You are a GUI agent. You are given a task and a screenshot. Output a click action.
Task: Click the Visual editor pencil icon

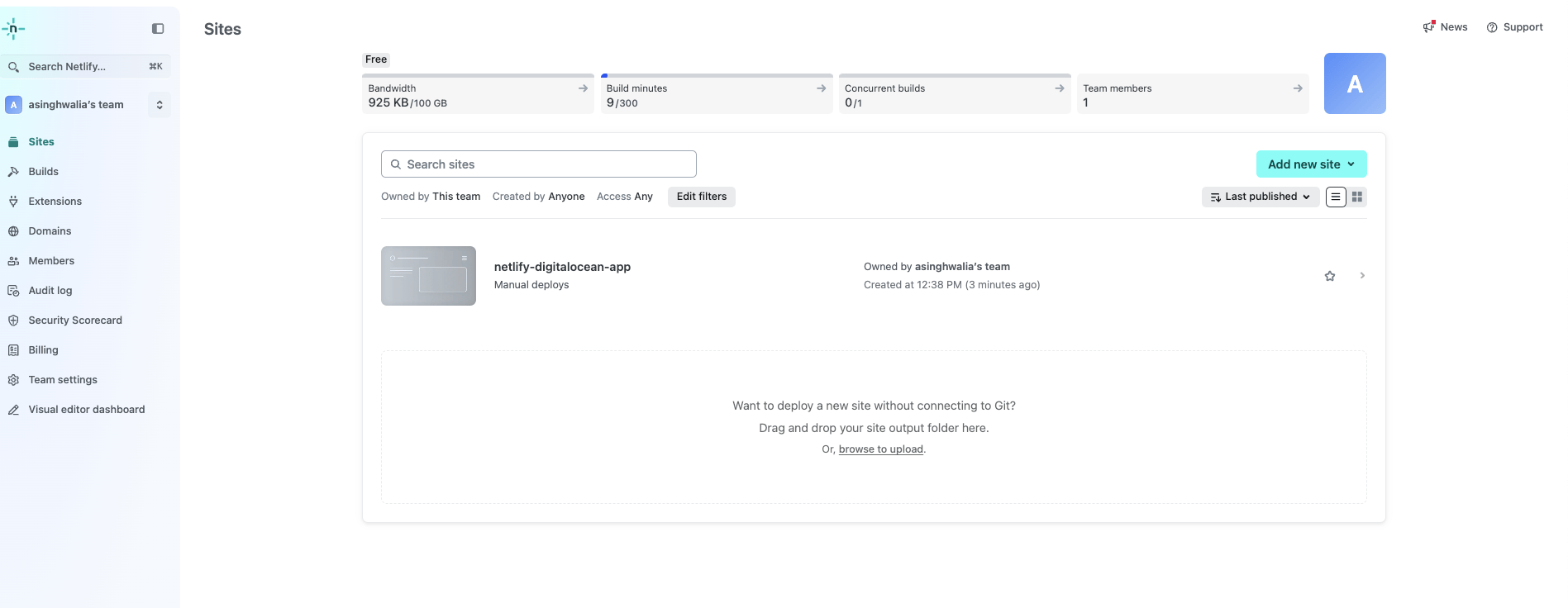(13, 410)
